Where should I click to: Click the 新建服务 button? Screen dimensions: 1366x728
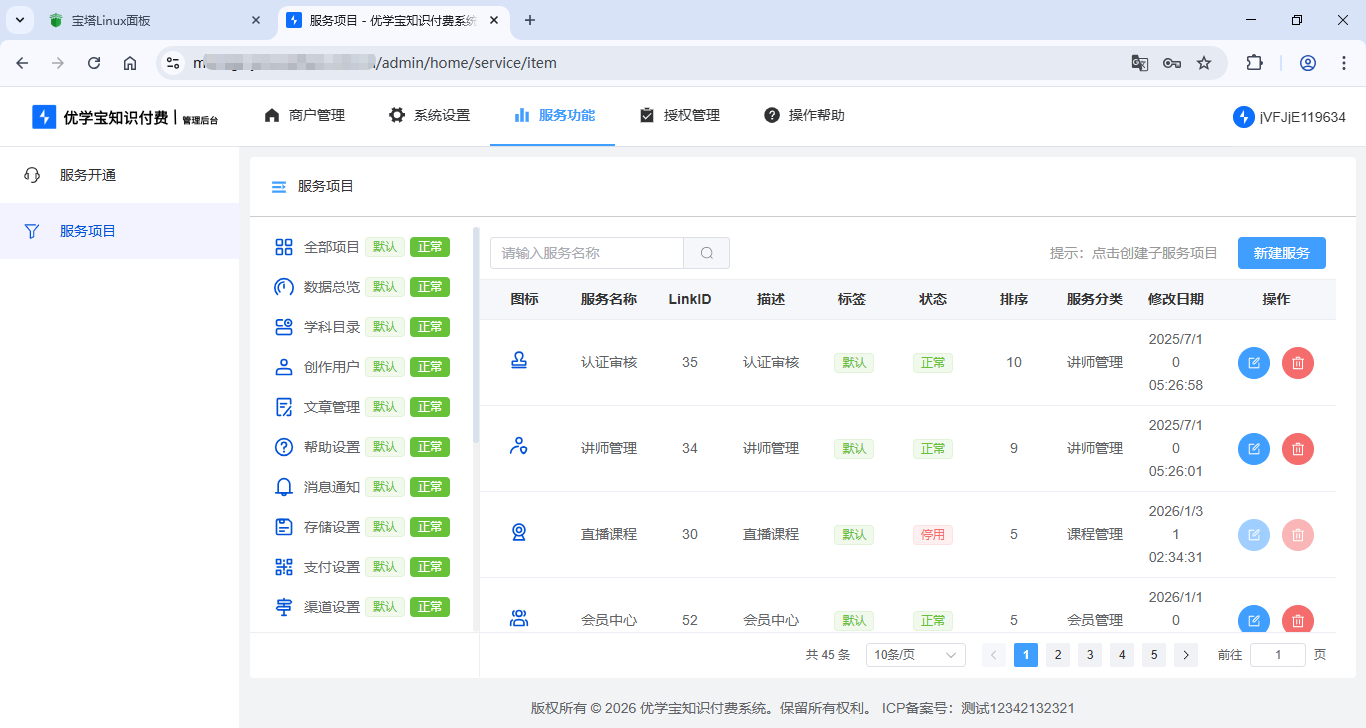[x=1281, y=253]
